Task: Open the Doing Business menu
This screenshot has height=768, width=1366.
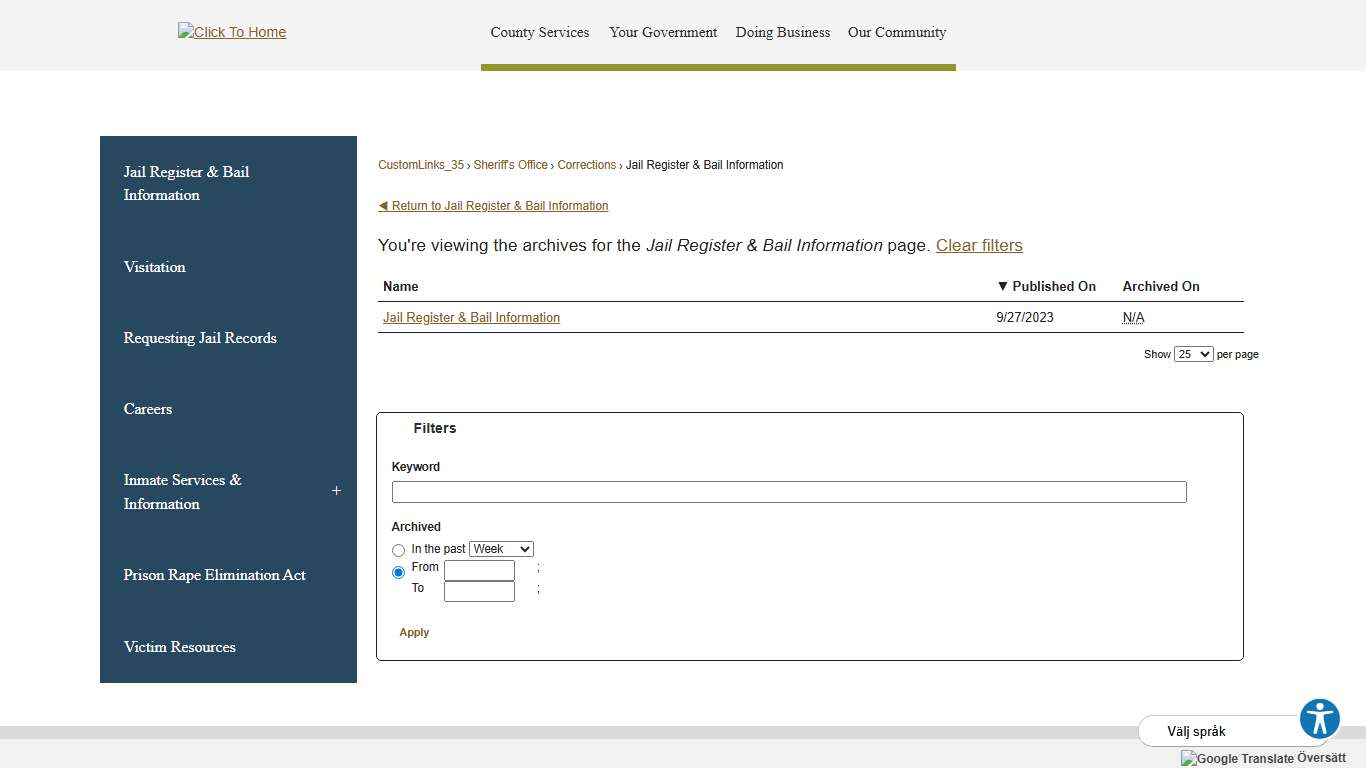Action: point(782,32)
